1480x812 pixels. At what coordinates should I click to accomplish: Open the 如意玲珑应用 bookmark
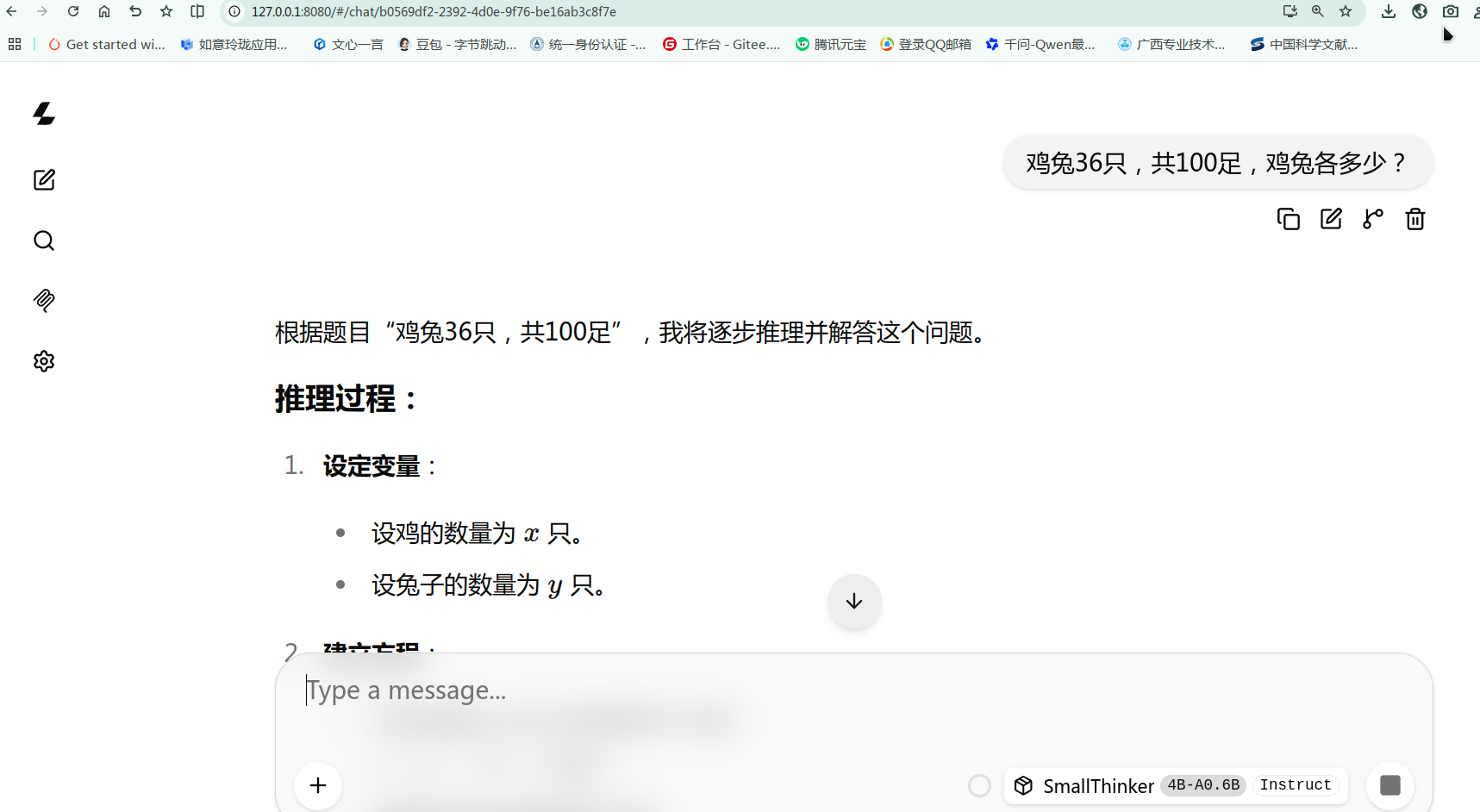pos(234,44)
